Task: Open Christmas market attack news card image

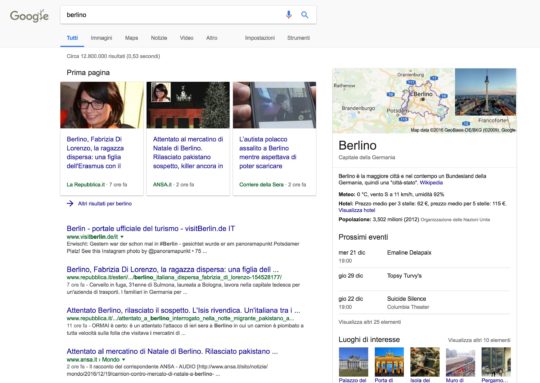Action: click(188, 105)
